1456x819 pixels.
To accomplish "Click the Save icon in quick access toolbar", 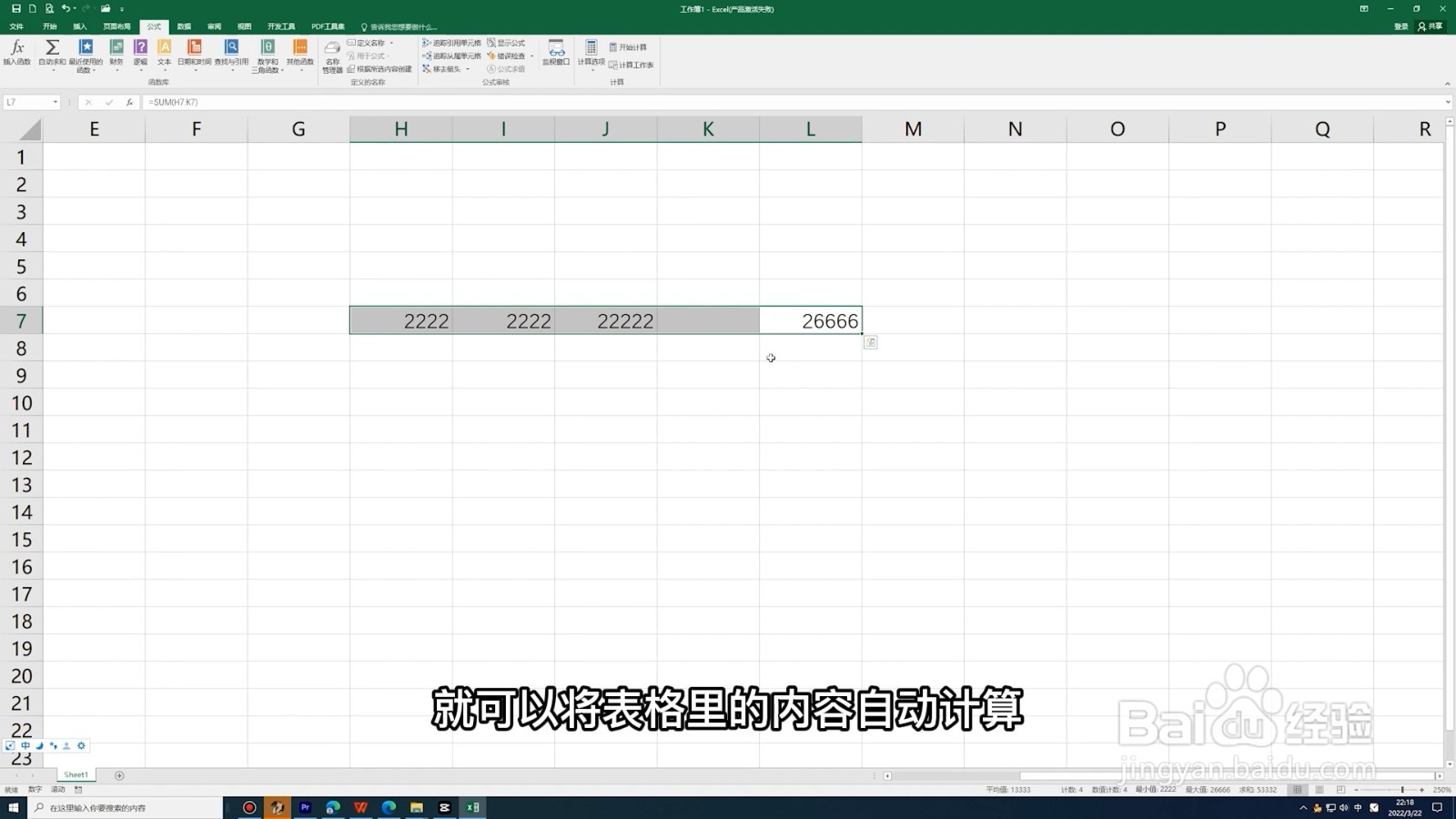I will point(15,8).
